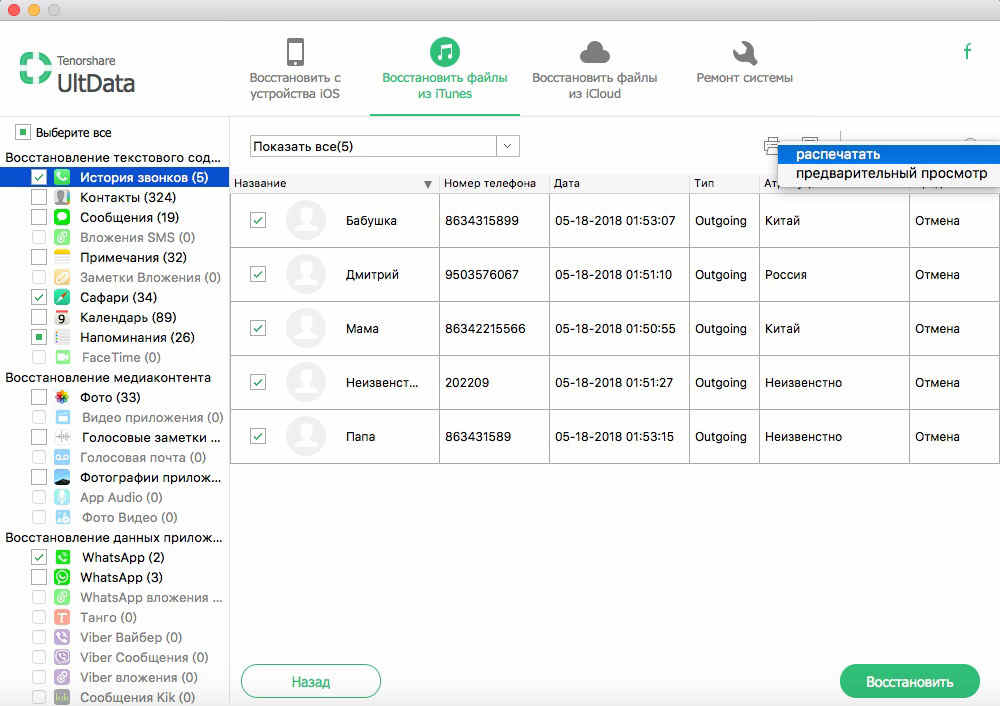Click the Вложения SMS icon
The height and width of the screenshot is (706, 1000).
click(x=62, y=237)
